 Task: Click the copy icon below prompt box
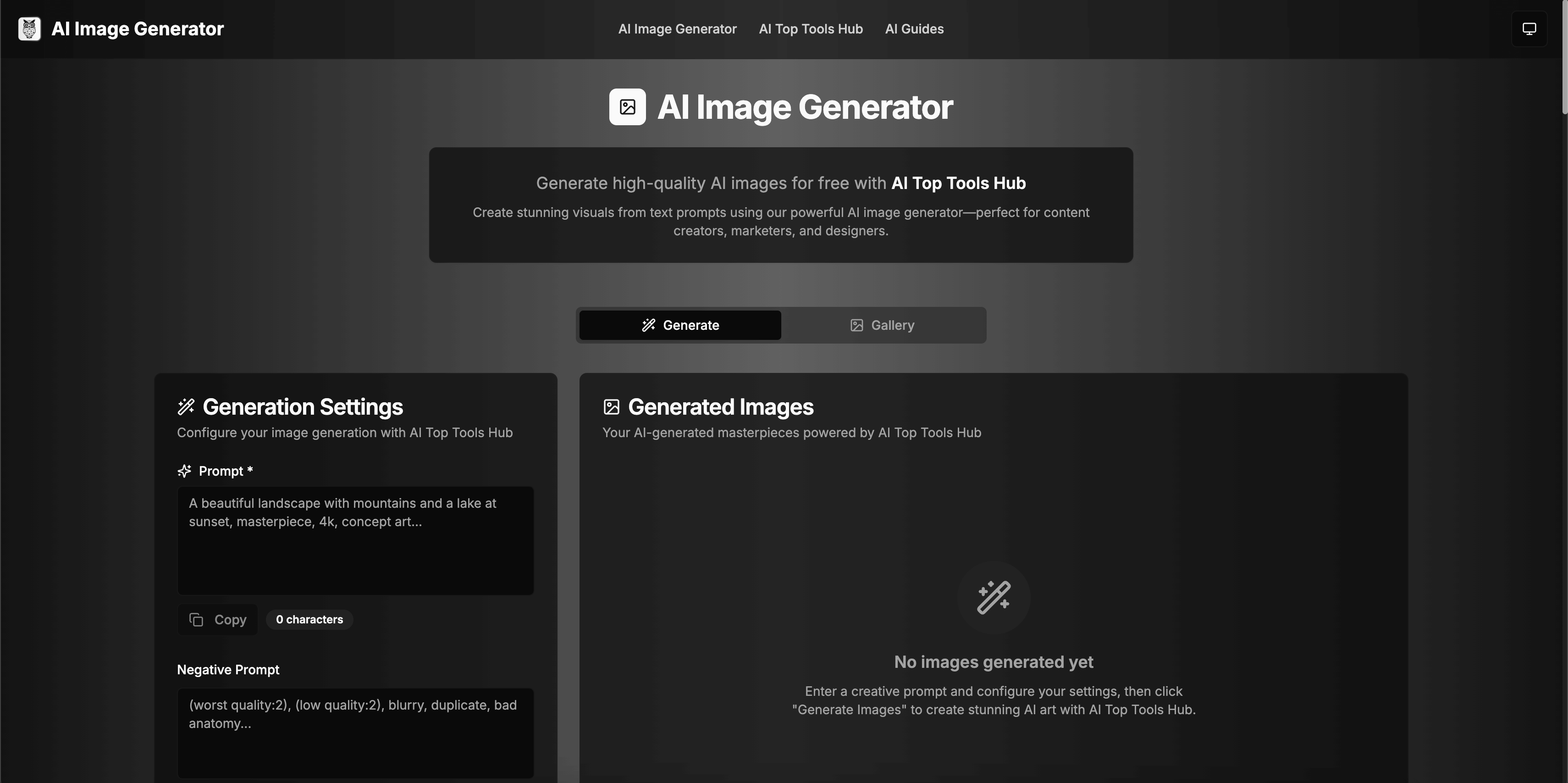click(196, 619)
